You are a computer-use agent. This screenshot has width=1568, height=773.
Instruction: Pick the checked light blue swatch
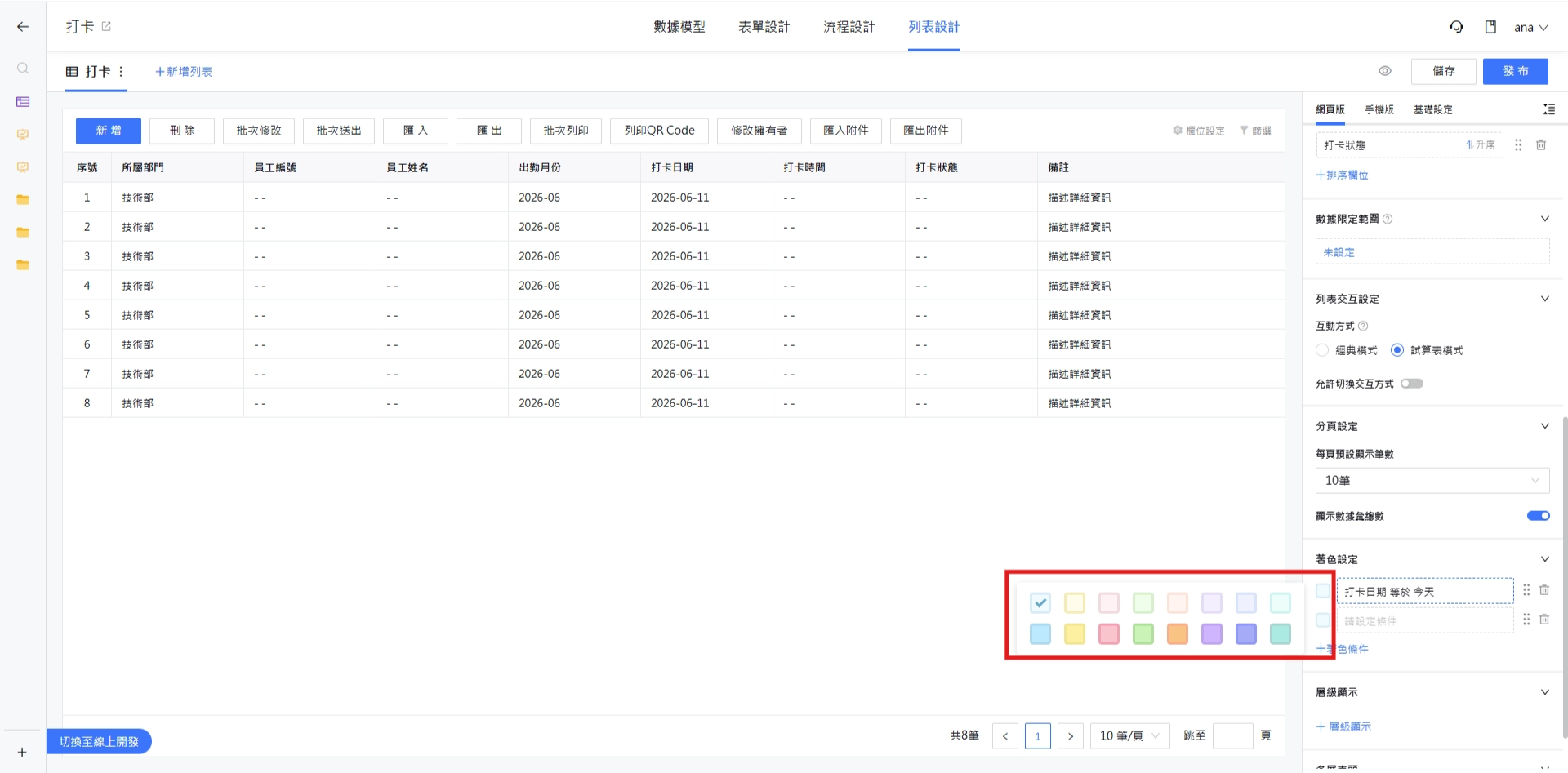tap(1040, 603)
